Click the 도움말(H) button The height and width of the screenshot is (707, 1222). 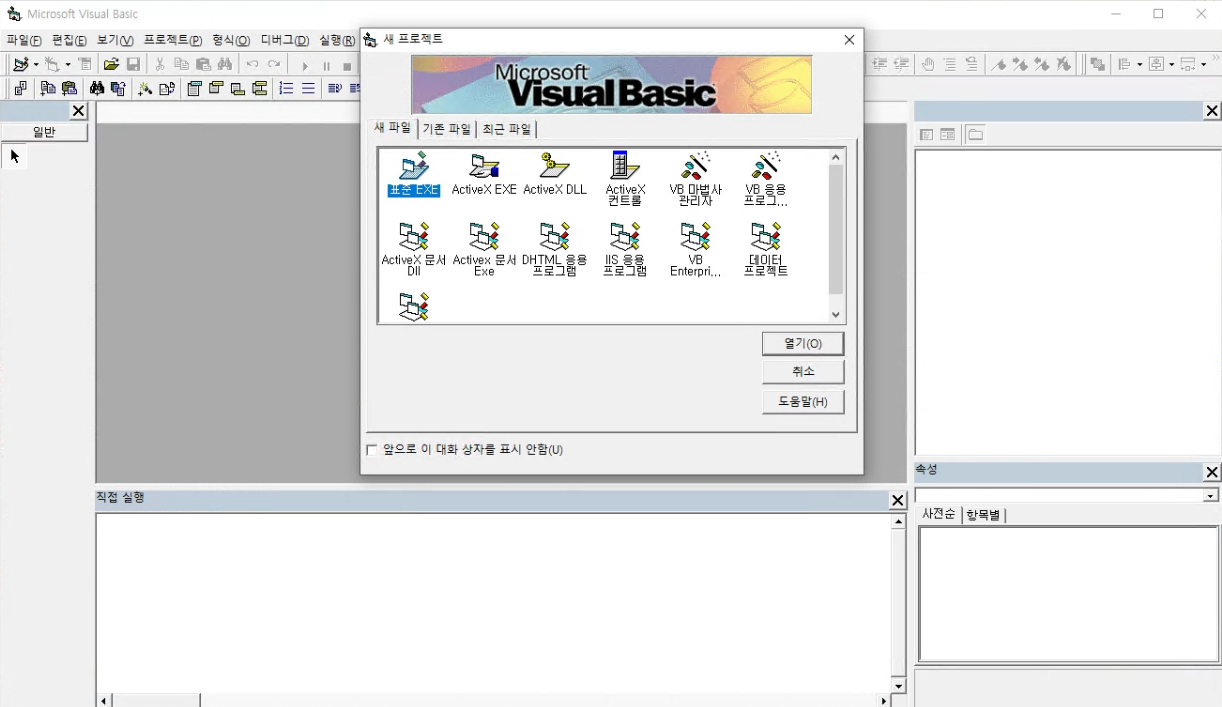coord(803,402)
